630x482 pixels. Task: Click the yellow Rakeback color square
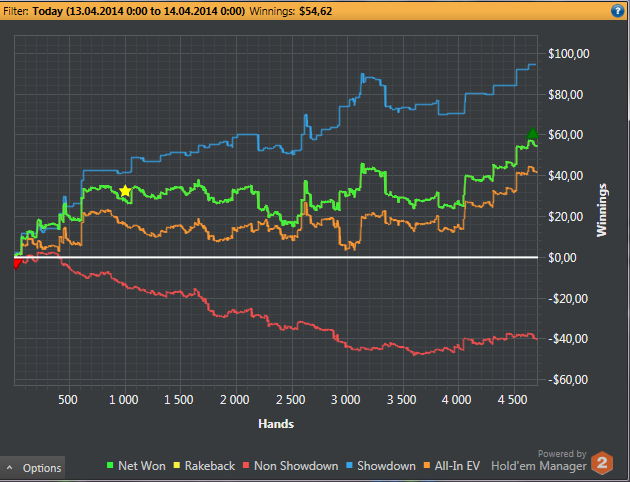click(177, 466)
